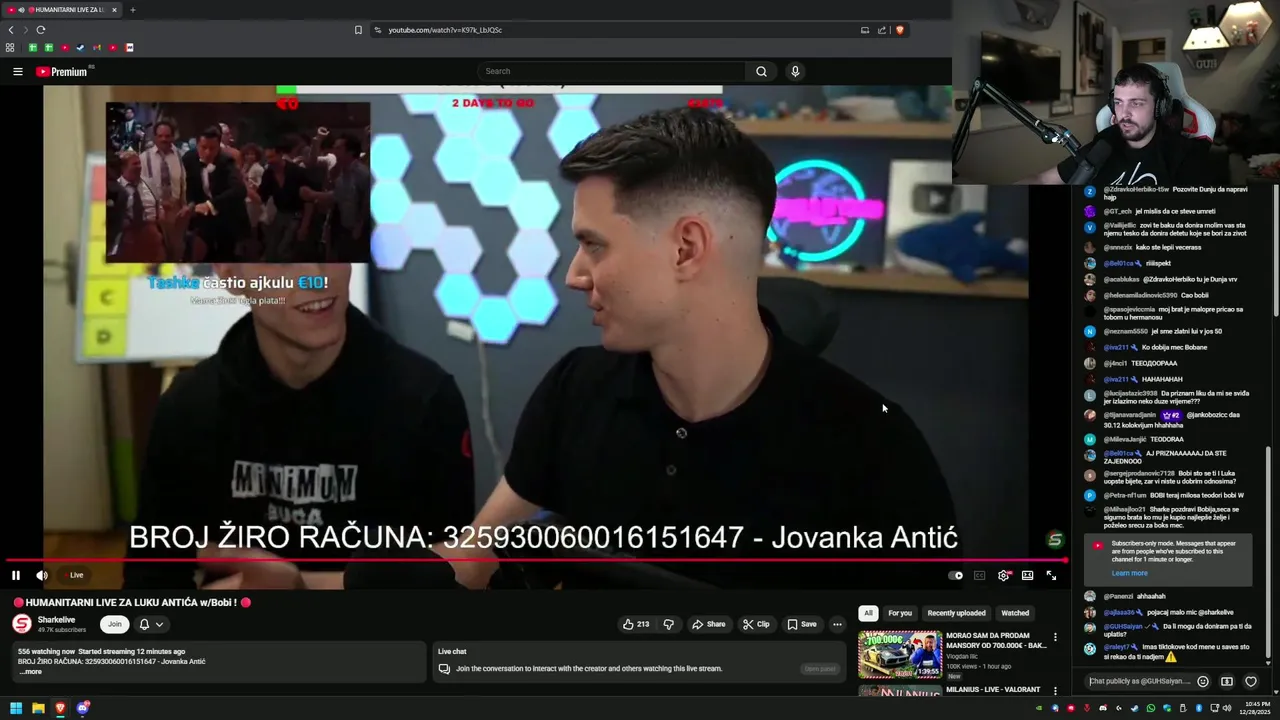
Task: Open MORAO SAM DA PRODAM MANSORY thumbnail
Action: coord(900,654)
